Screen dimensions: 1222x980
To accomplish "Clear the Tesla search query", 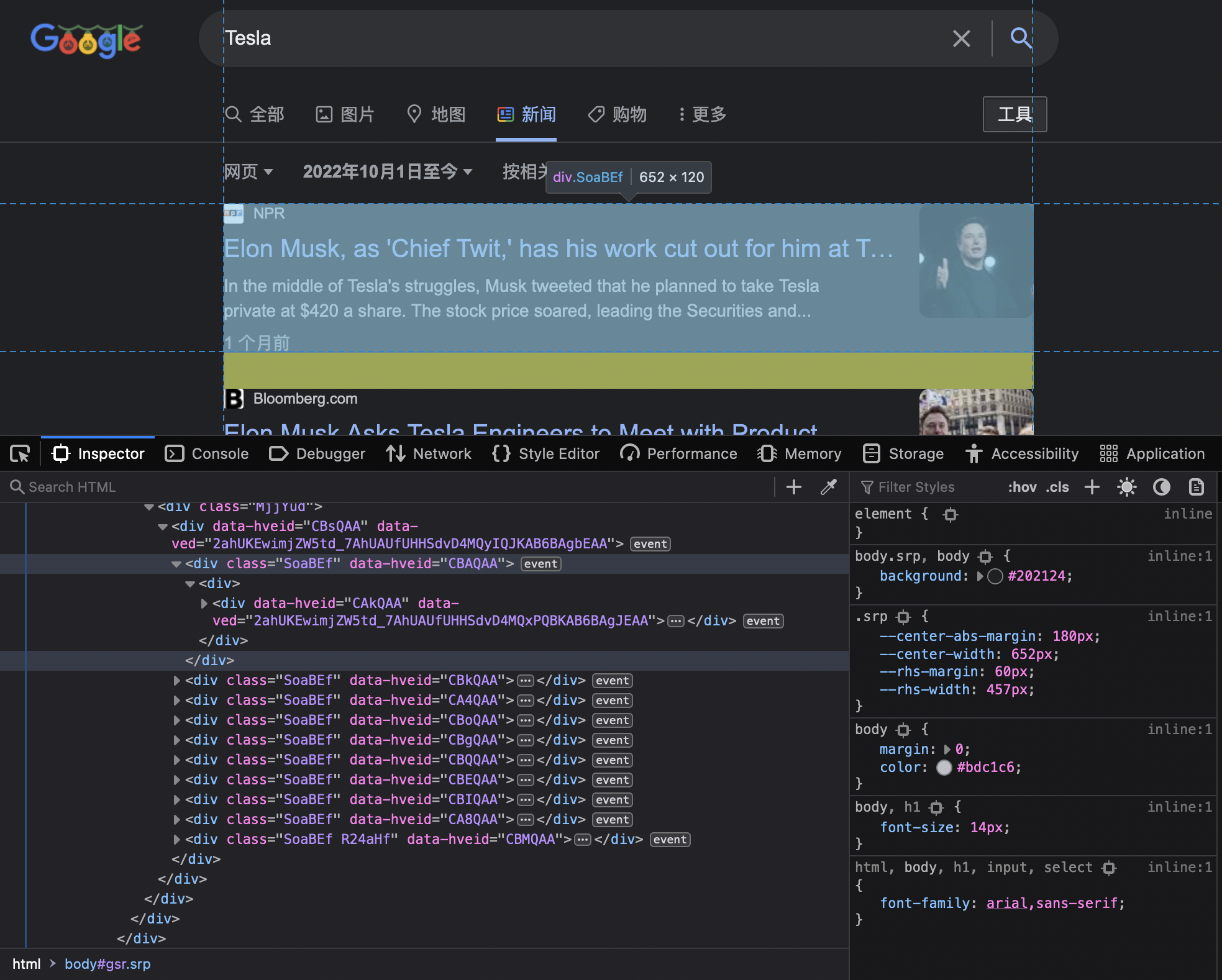I will coord(961,39).
